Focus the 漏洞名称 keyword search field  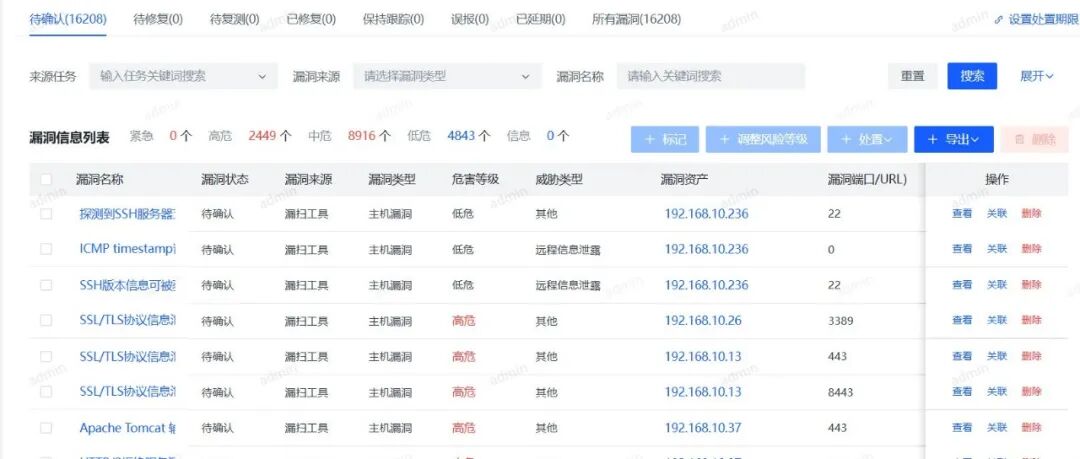tap(711, 76)
